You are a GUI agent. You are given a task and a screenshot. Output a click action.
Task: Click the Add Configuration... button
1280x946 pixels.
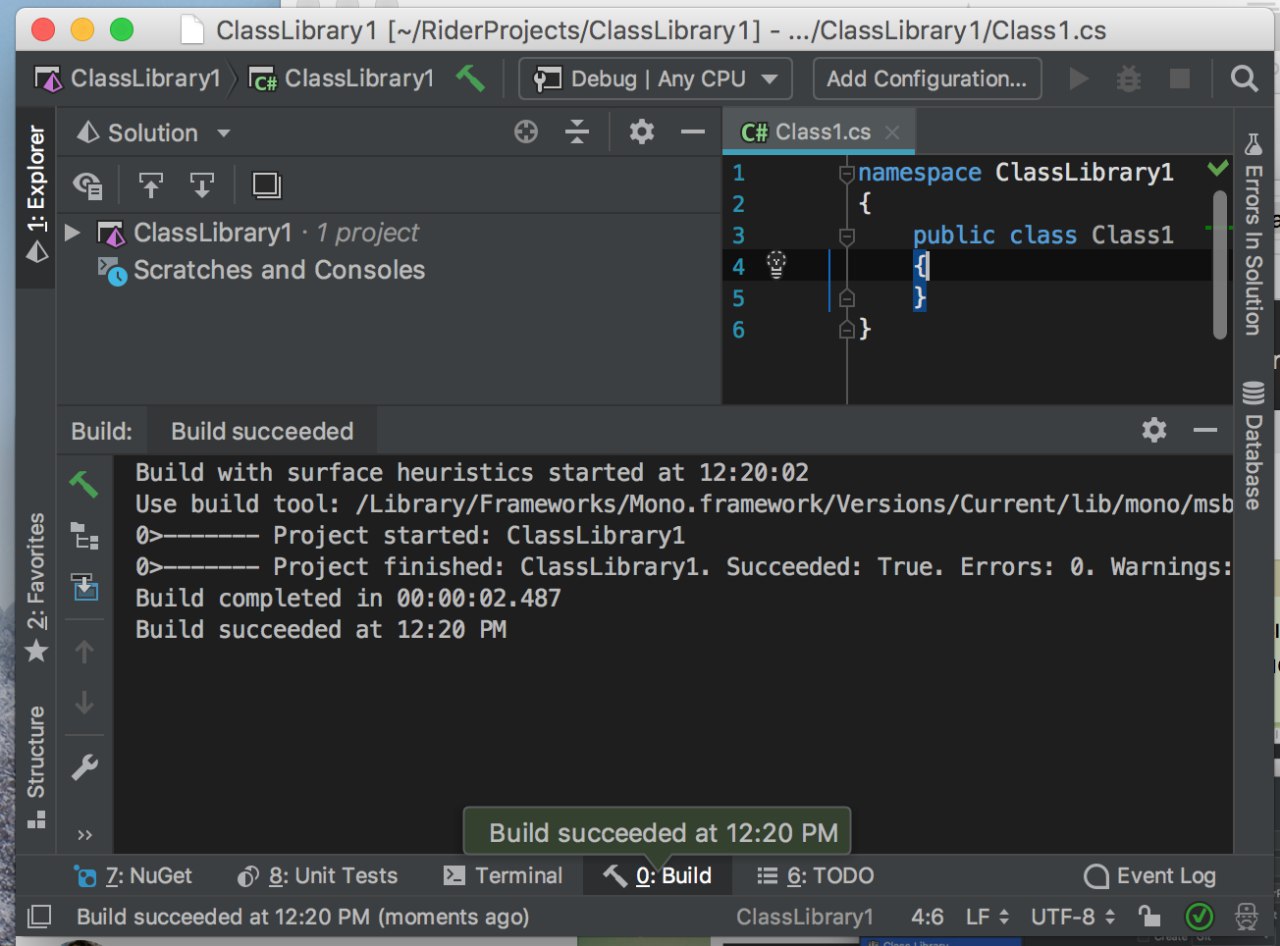point(926,79)
